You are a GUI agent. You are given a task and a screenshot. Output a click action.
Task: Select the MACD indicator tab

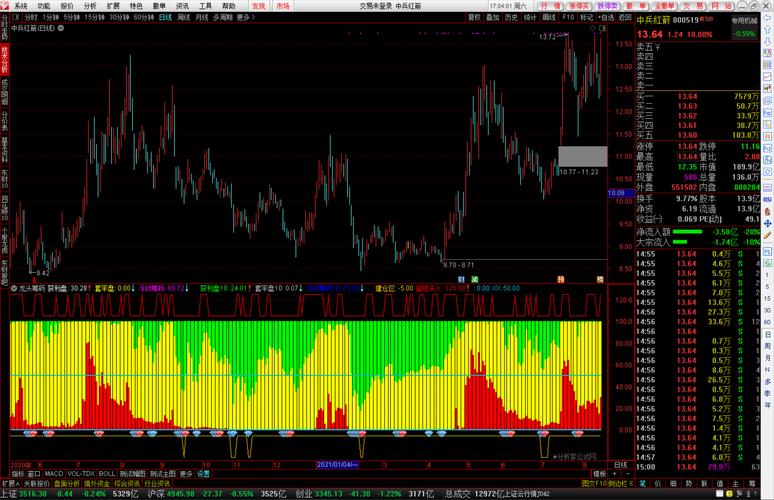[x=54, y=474]
